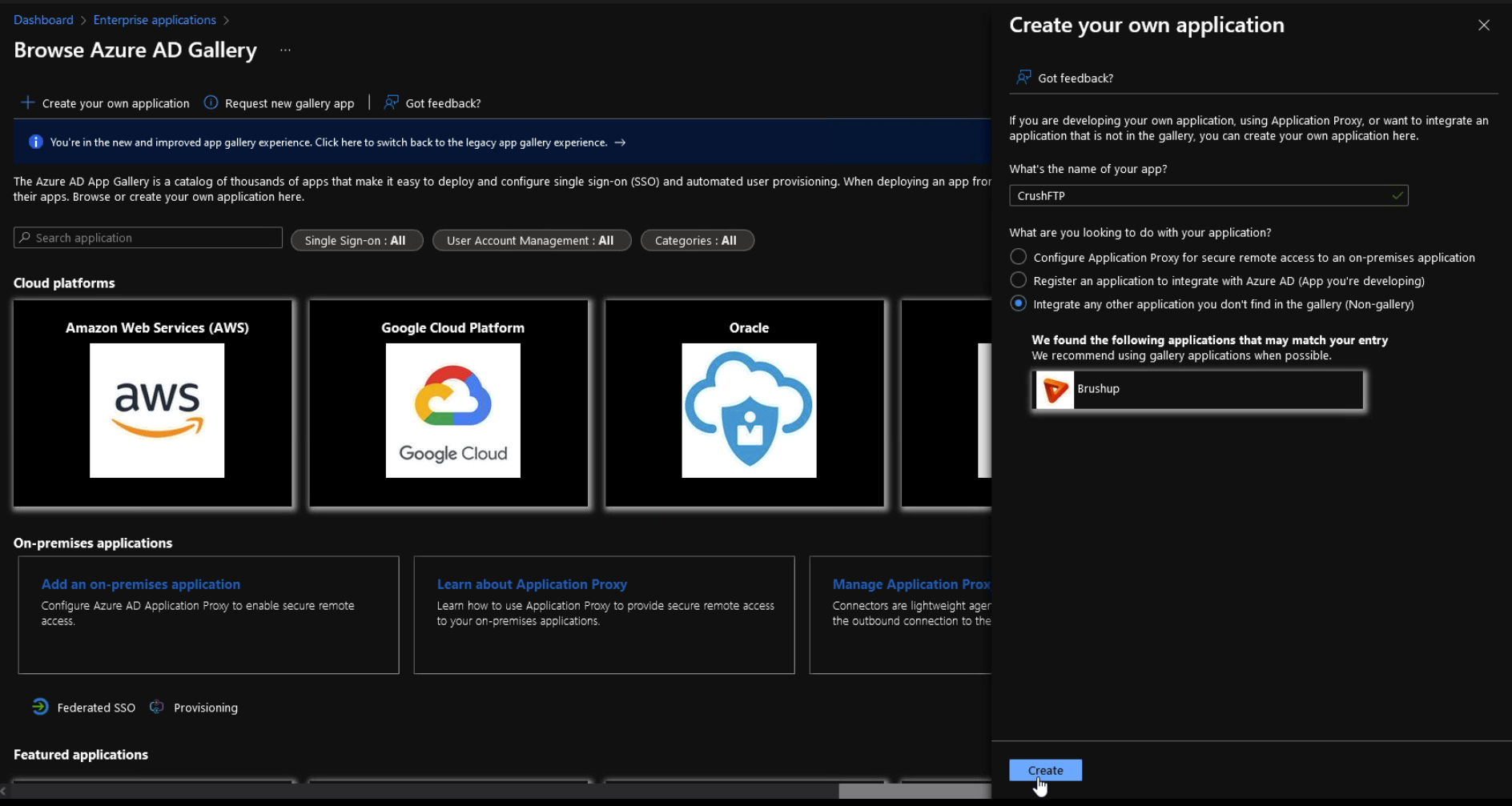The image size is (1512, 806).
Task: Open the Single Sign-on filter
Action: [x=356, y=240]
